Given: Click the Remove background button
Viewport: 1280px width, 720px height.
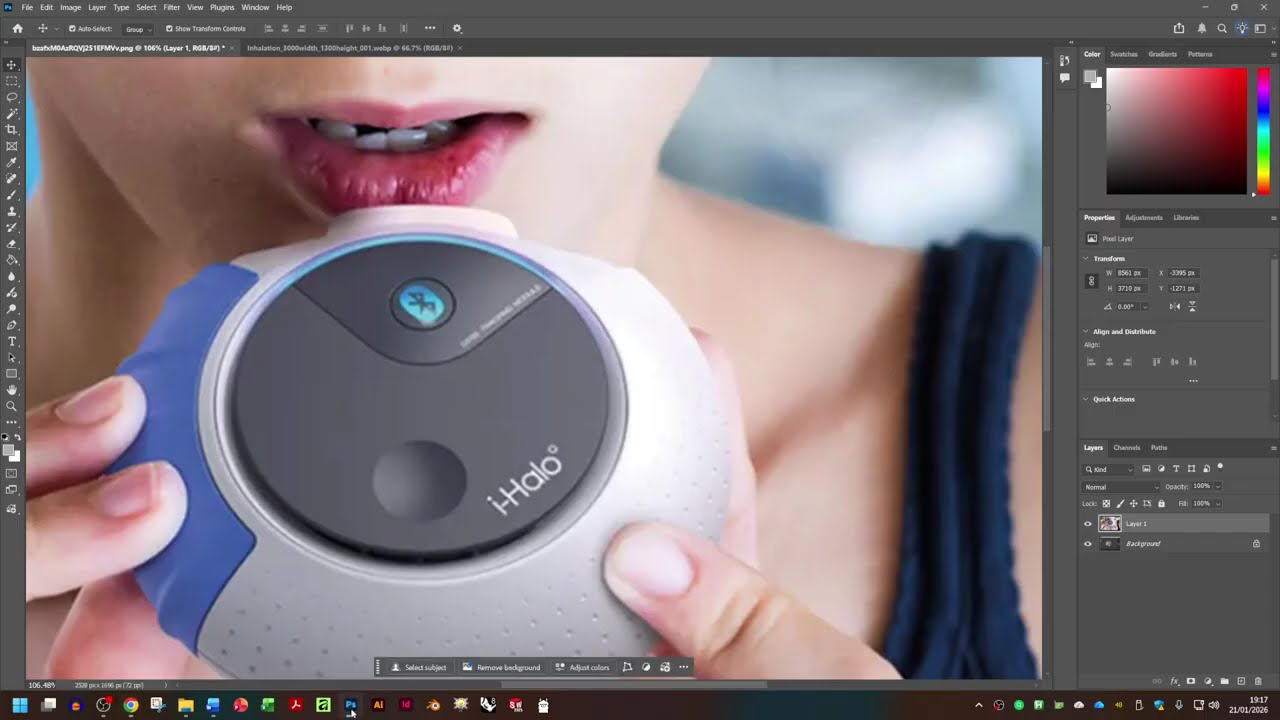Looking at the screenshot, I should [501, 667].
